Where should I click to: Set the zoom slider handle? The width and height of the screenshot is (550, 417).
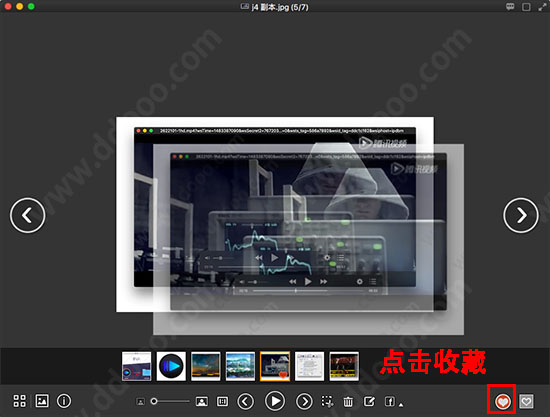coord(154,401)
